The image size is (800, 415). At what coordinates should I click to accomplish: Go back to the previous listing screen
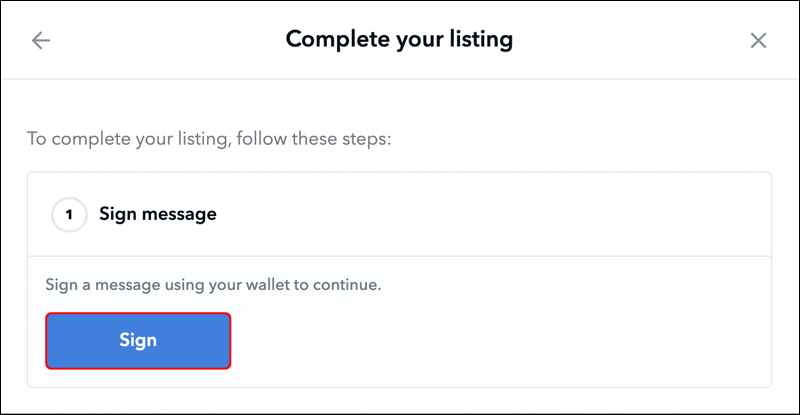41,40
